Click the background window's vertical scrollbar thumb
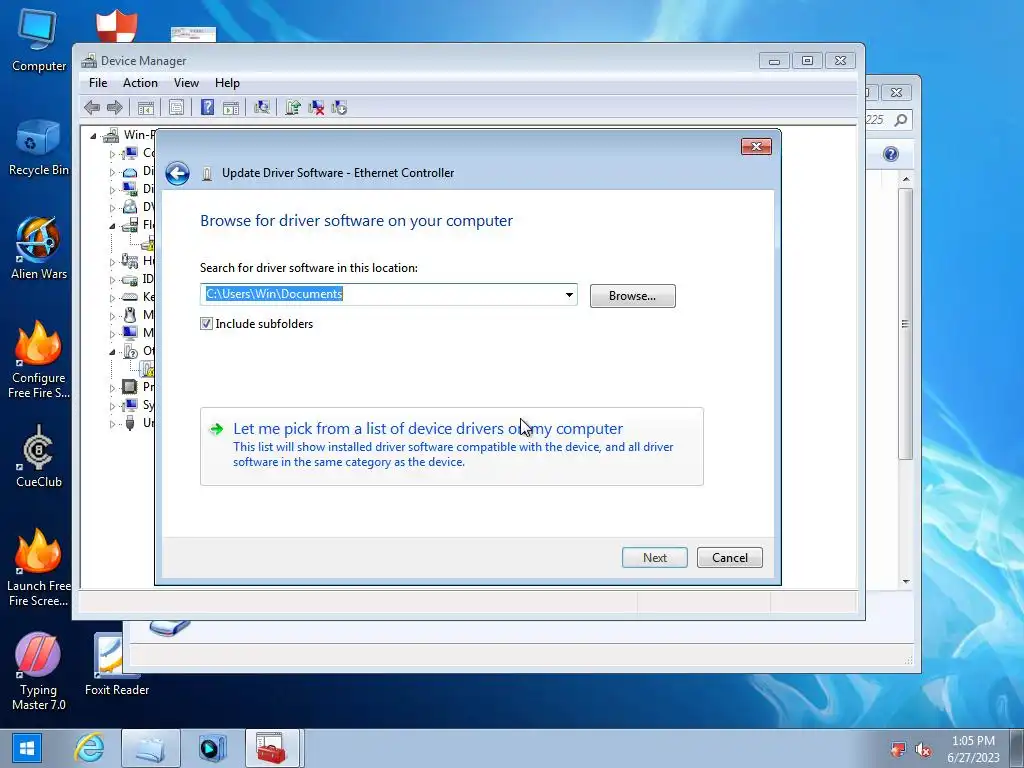The width and height of the screenshot is (1024, 768). tap(905, 324)
